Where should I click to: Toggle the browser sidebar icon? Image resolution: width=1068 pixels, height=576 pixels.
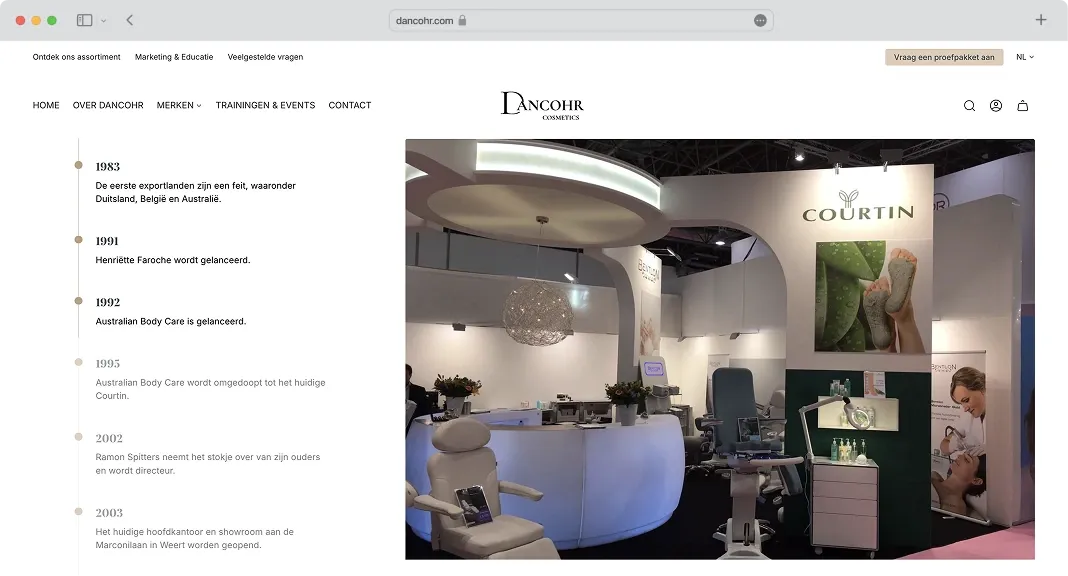point(84,20)
